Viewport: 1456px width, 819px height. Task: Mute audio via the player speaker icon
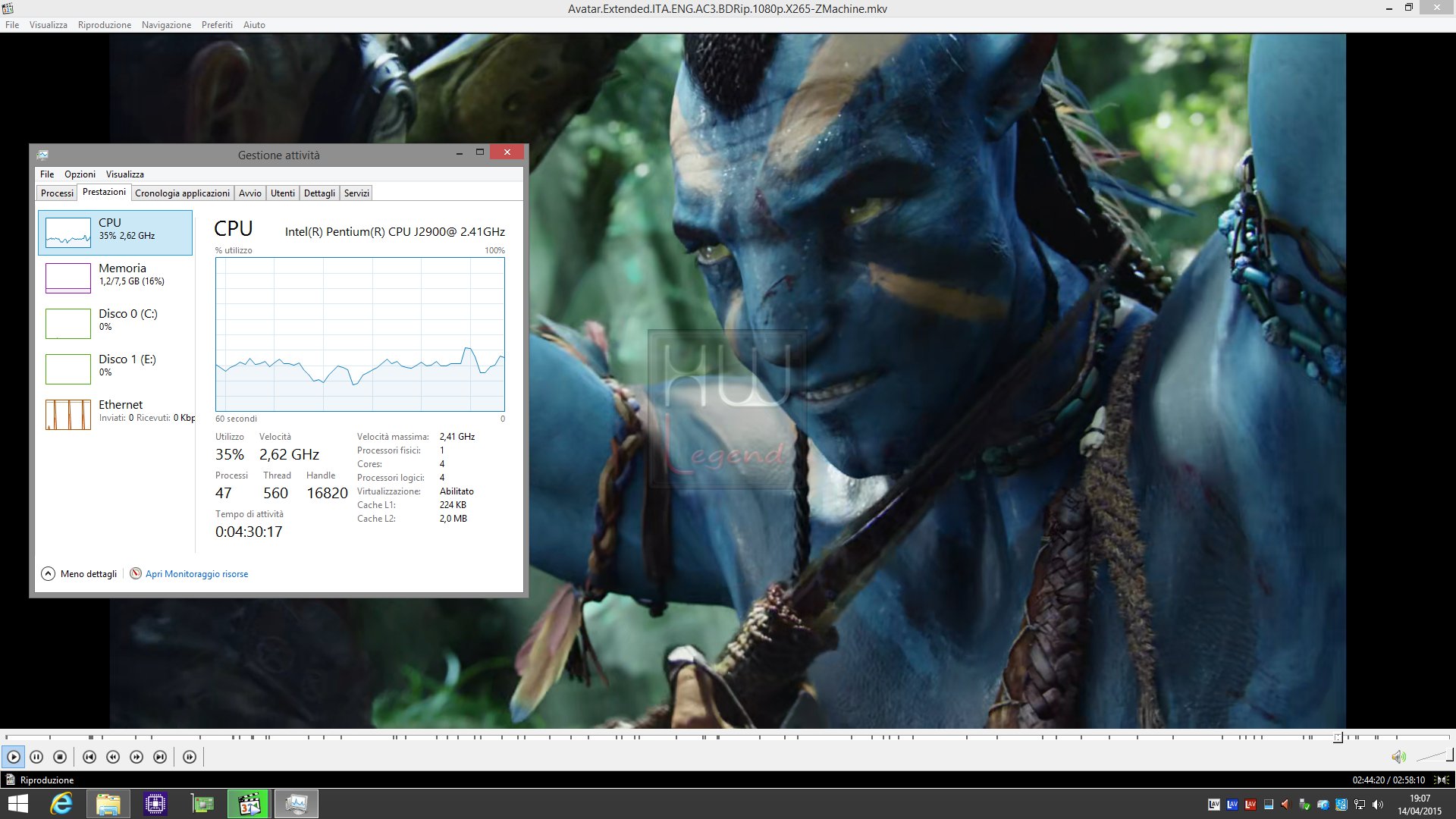pyautogui.click(x=1398, y=757)
